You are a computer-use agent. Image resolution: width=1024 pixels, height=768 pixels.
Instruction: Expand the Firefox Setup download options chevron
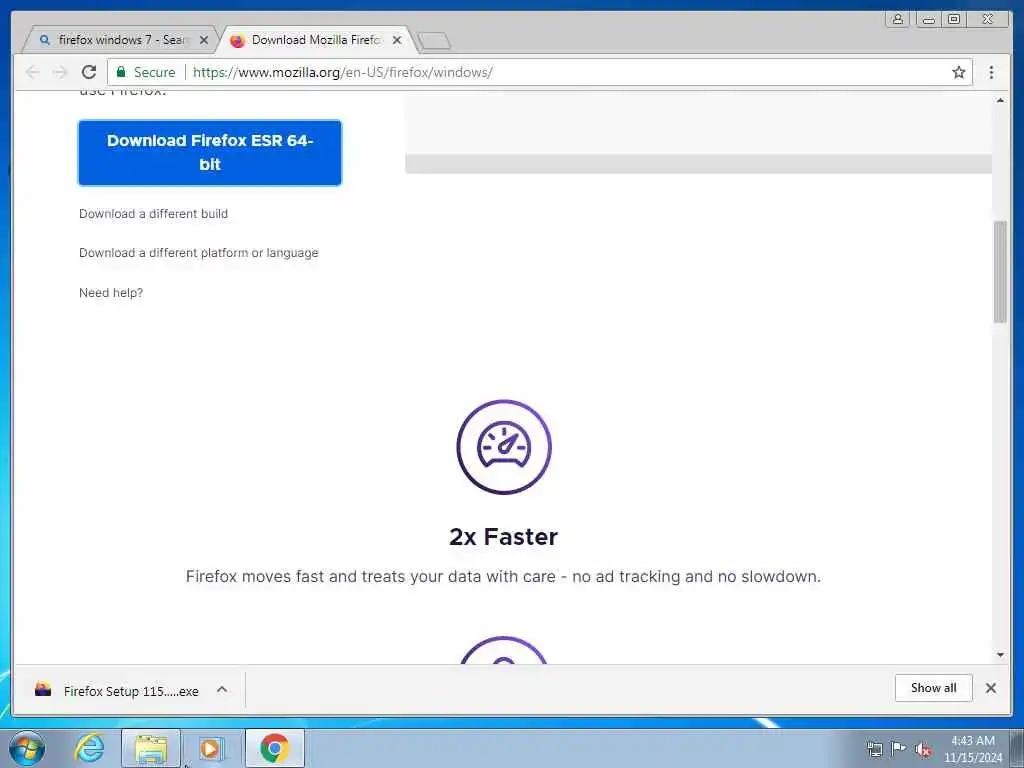click(222, 690)
